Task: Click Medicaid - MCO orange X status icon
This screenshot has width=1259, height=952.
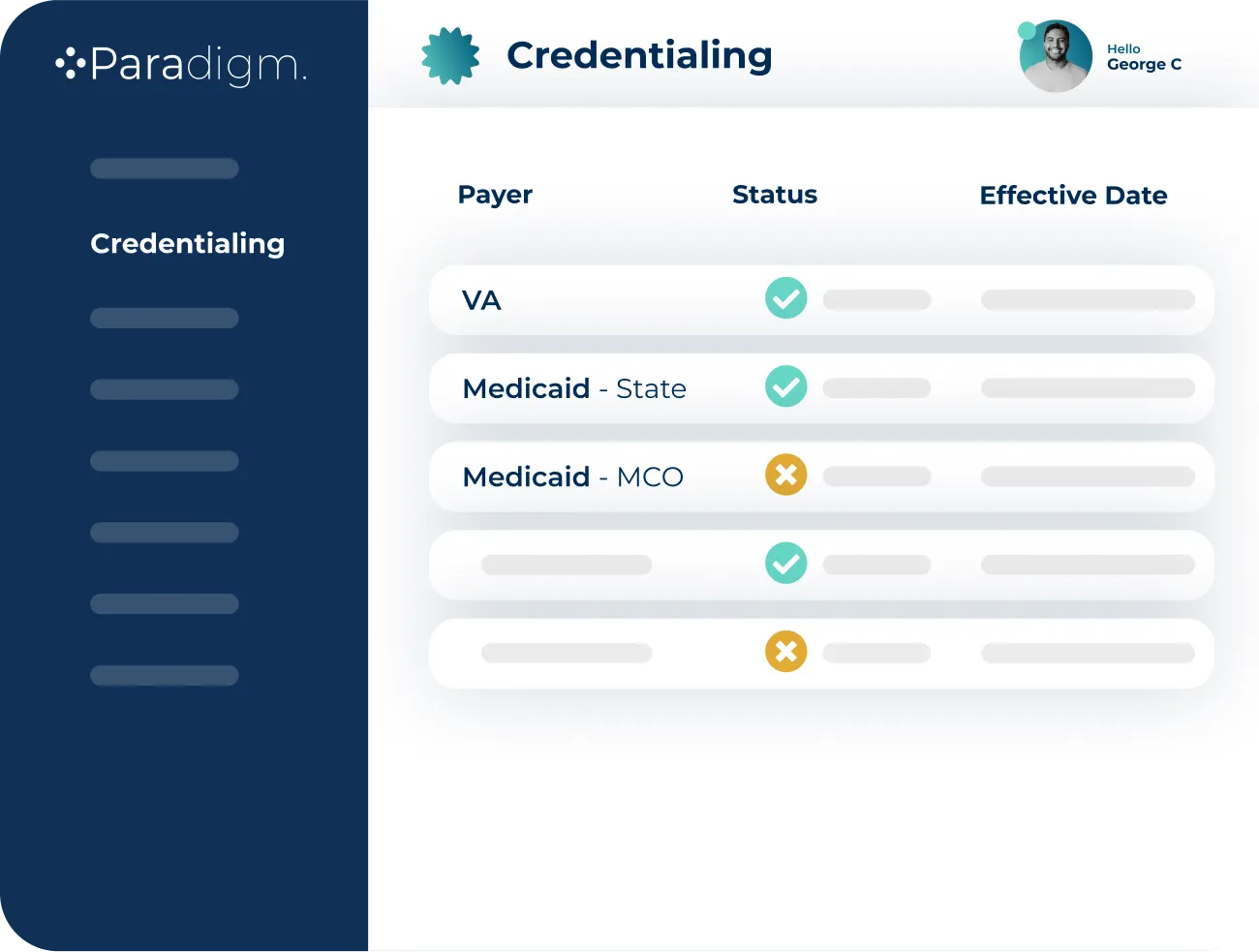Action: pos(785,475)
